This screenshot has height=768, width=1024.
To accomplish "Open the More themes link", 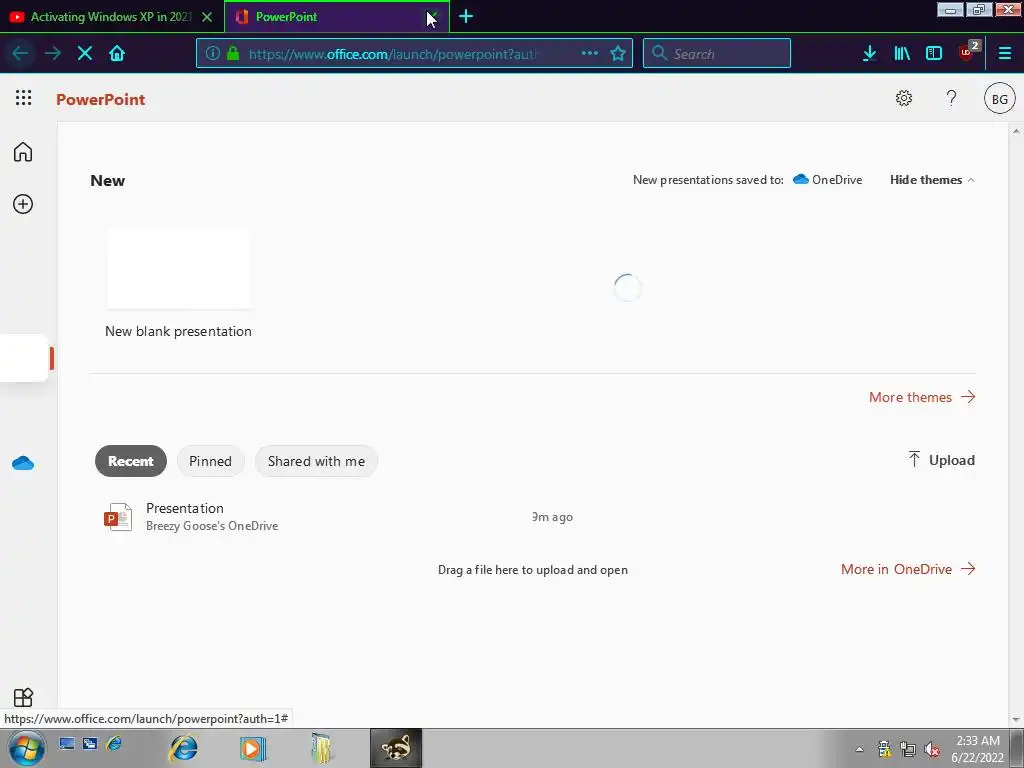I will [x=922, y=397].
